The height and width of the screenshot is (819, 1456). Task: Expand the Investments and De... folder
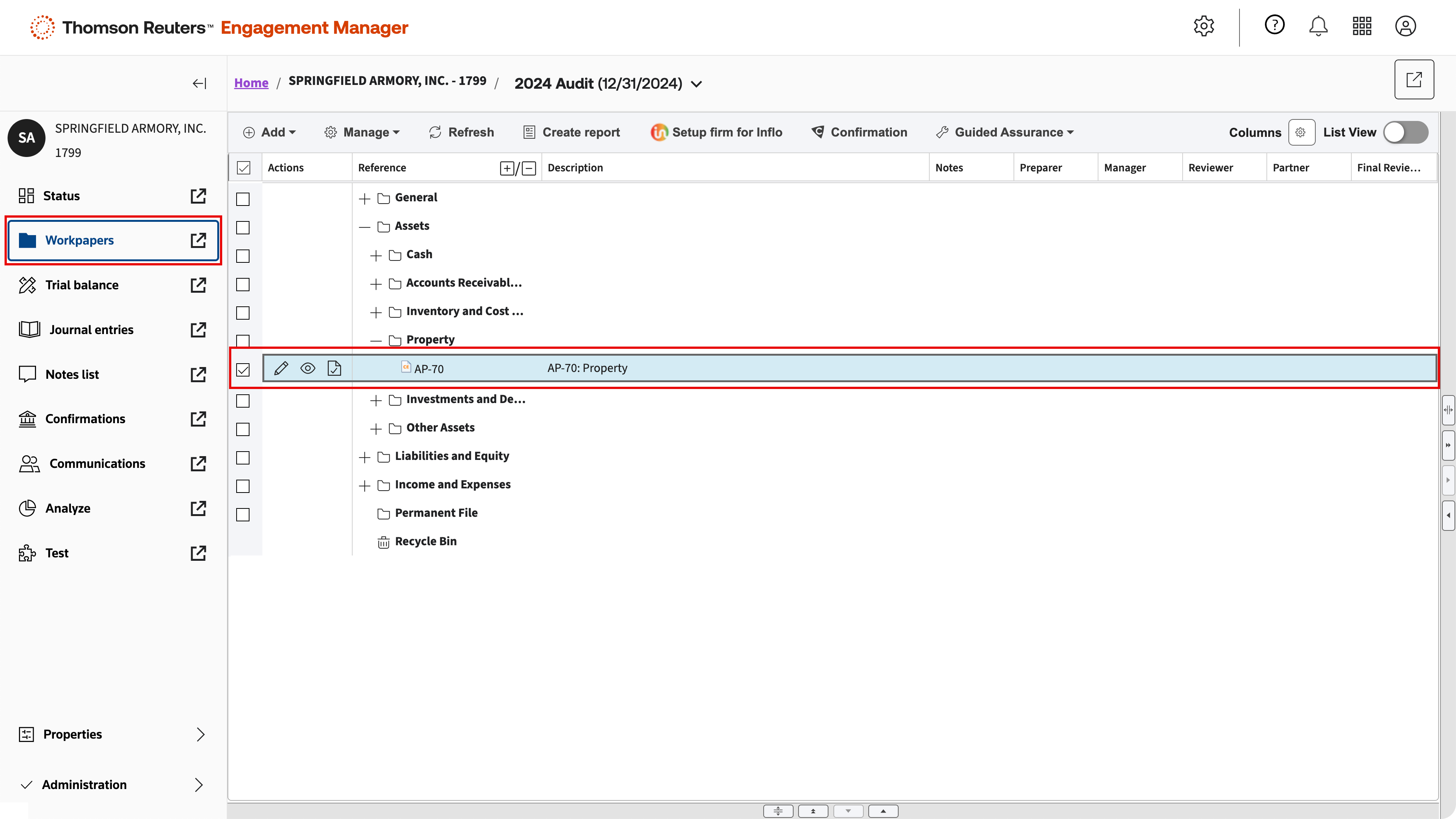coord(376,401)
